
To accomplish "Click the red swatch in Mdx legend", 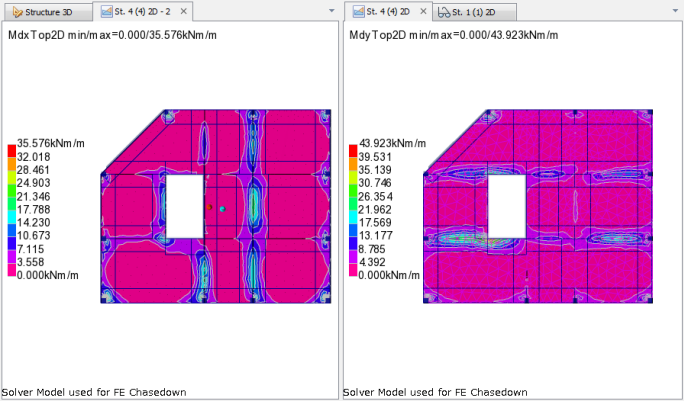I will point(12,151).
